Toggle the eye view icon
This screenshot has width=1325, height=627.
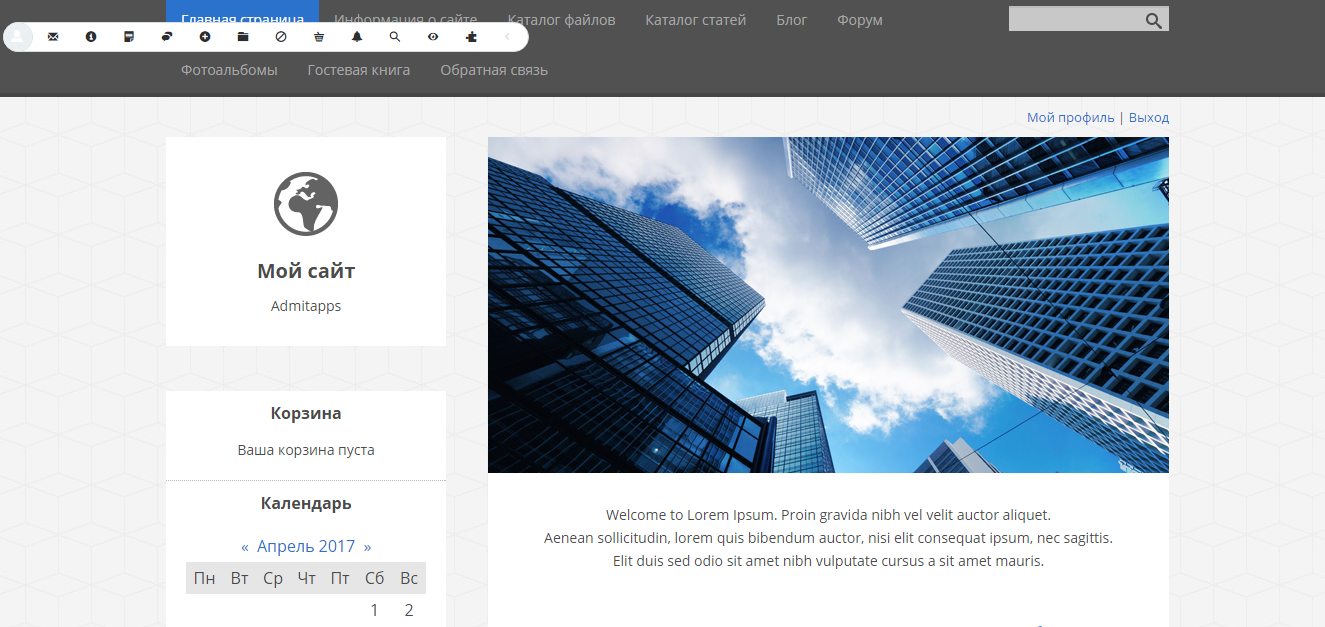click(x=433, y=36)
